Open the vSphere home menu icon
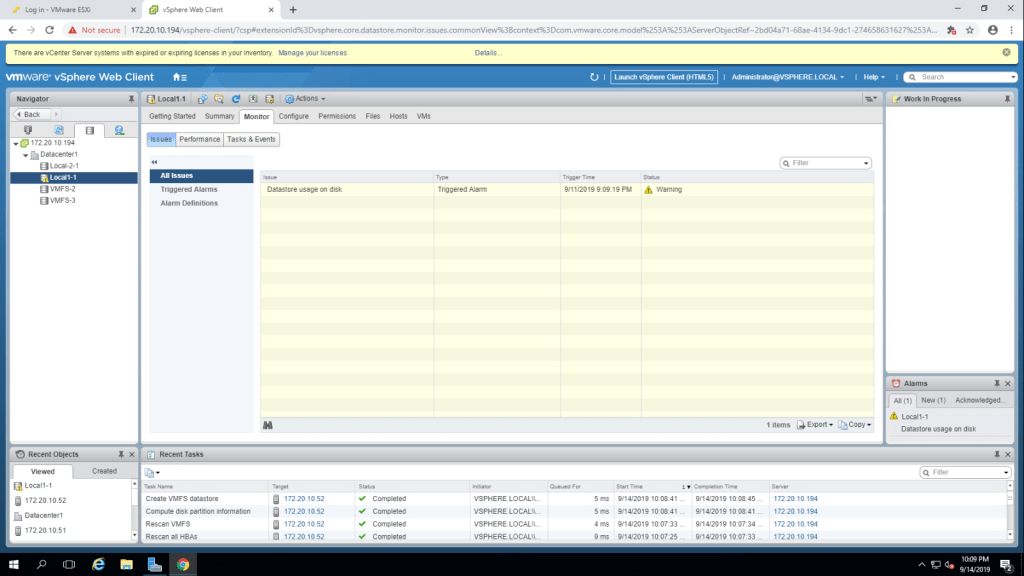The height and width of the screenshot is (576, 1024). (179, 77)
